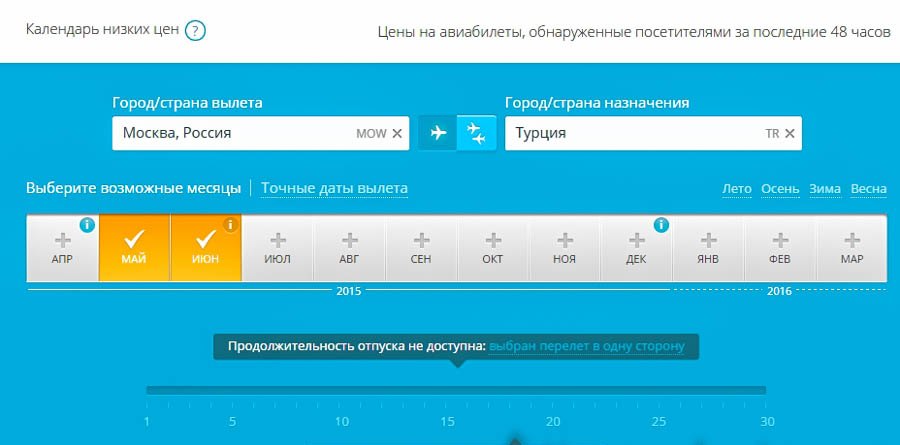Click 'выбран перелет в одну сторону' link
This screenshot has height=445, width=900.
pos(587,346)
